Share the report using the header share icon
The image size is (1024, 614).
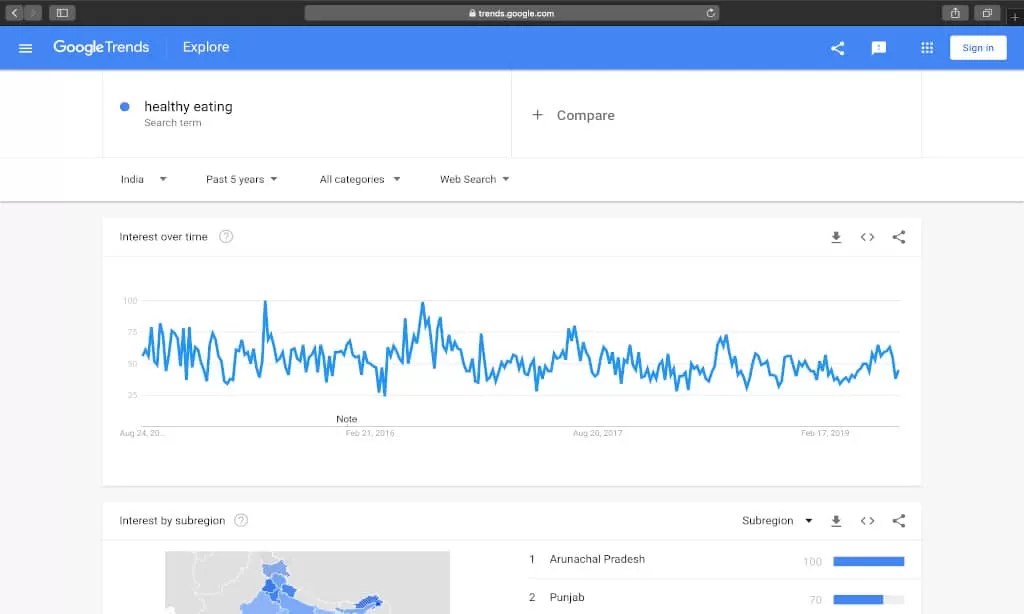(x=837, y=47)
